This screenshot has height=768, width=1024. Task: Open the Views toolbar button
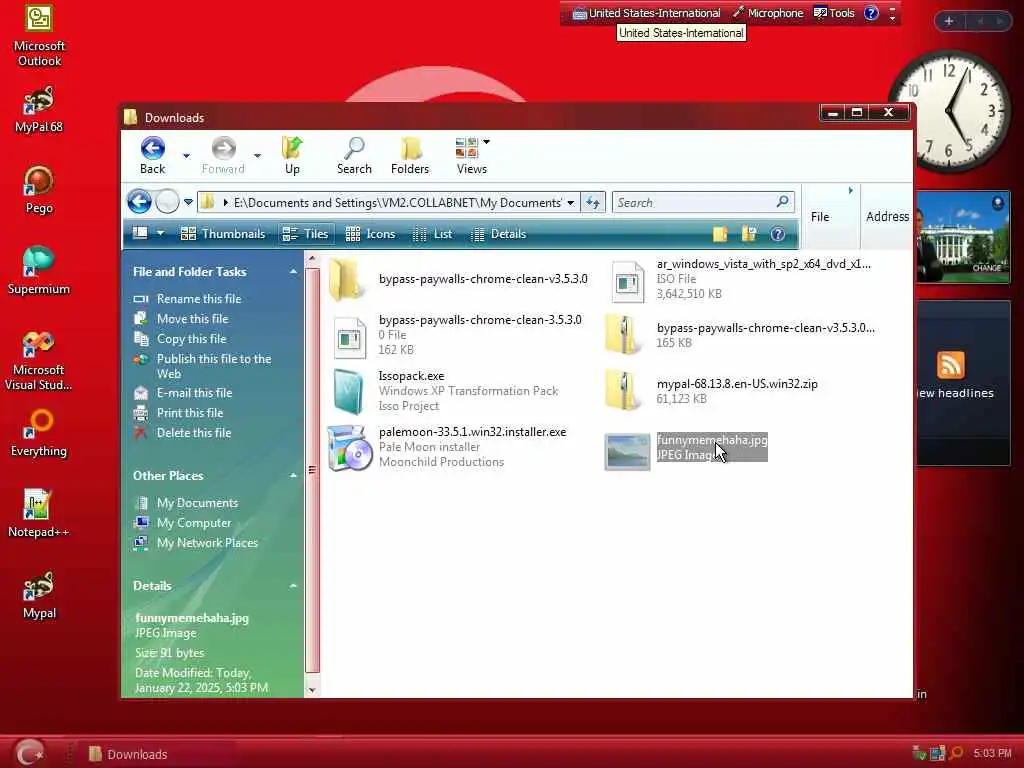coord(471,155)
